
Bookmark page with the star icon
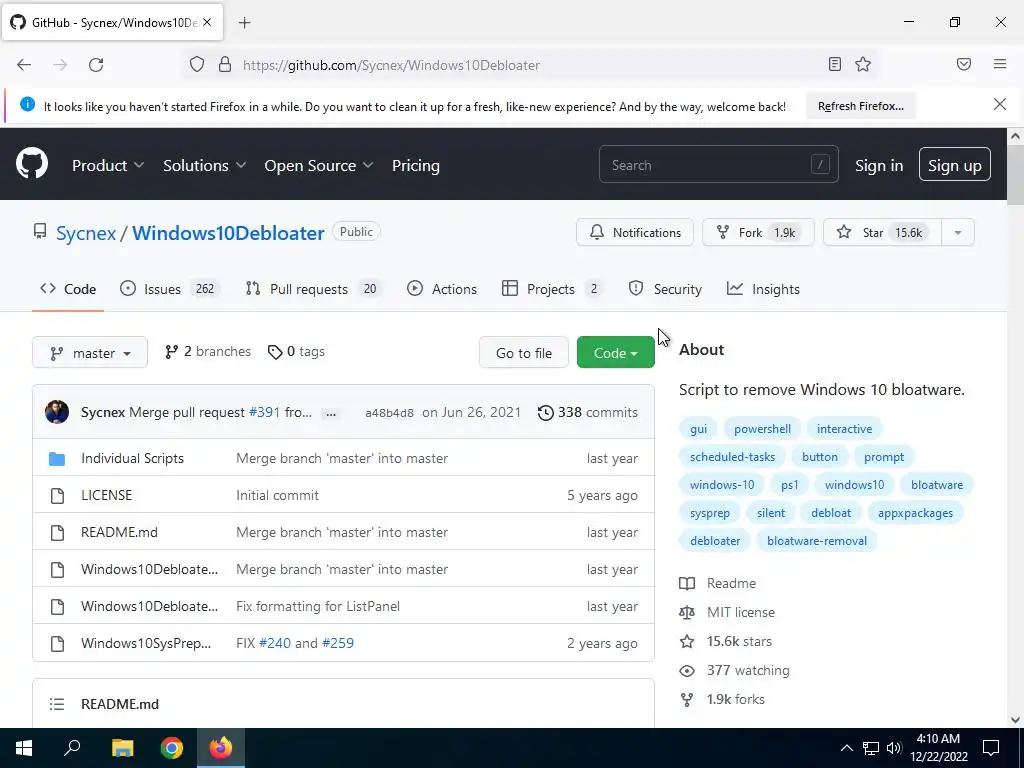coord(863,64)
